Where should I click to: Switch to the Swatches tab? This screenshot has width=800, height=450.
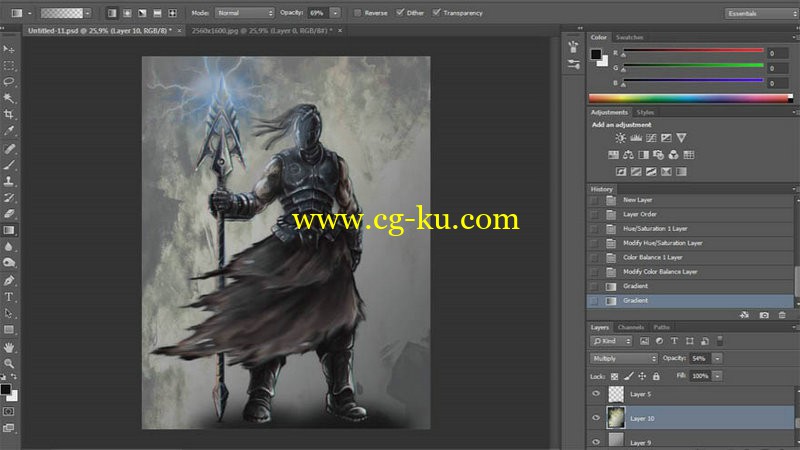(x=629, y=37)
